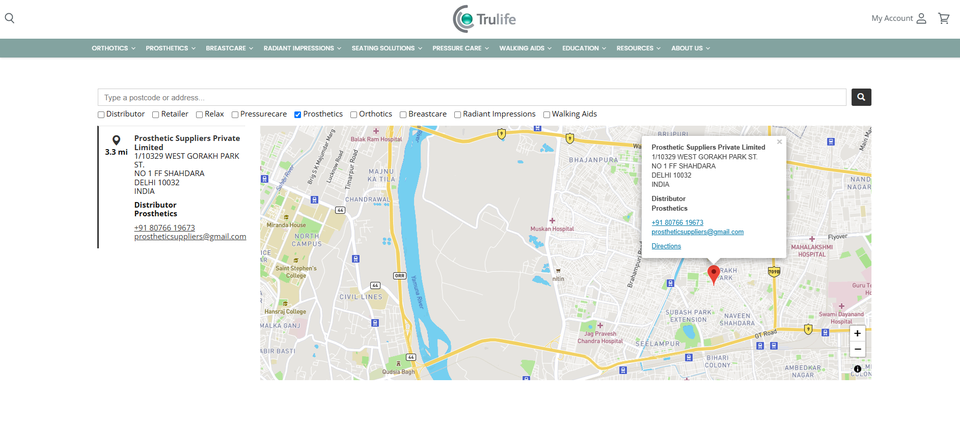Expand the Pressure Care navigation menu

(x=460, y=48)
